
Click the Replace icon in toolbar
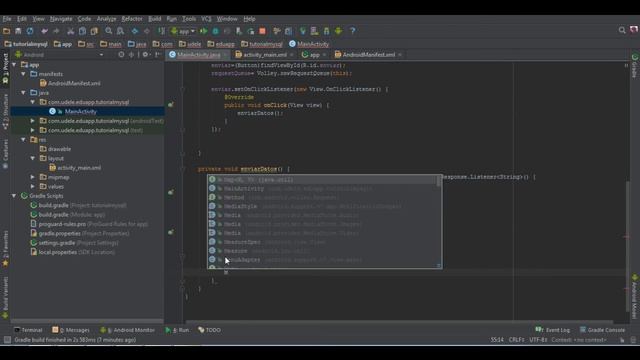click(120, 31)
